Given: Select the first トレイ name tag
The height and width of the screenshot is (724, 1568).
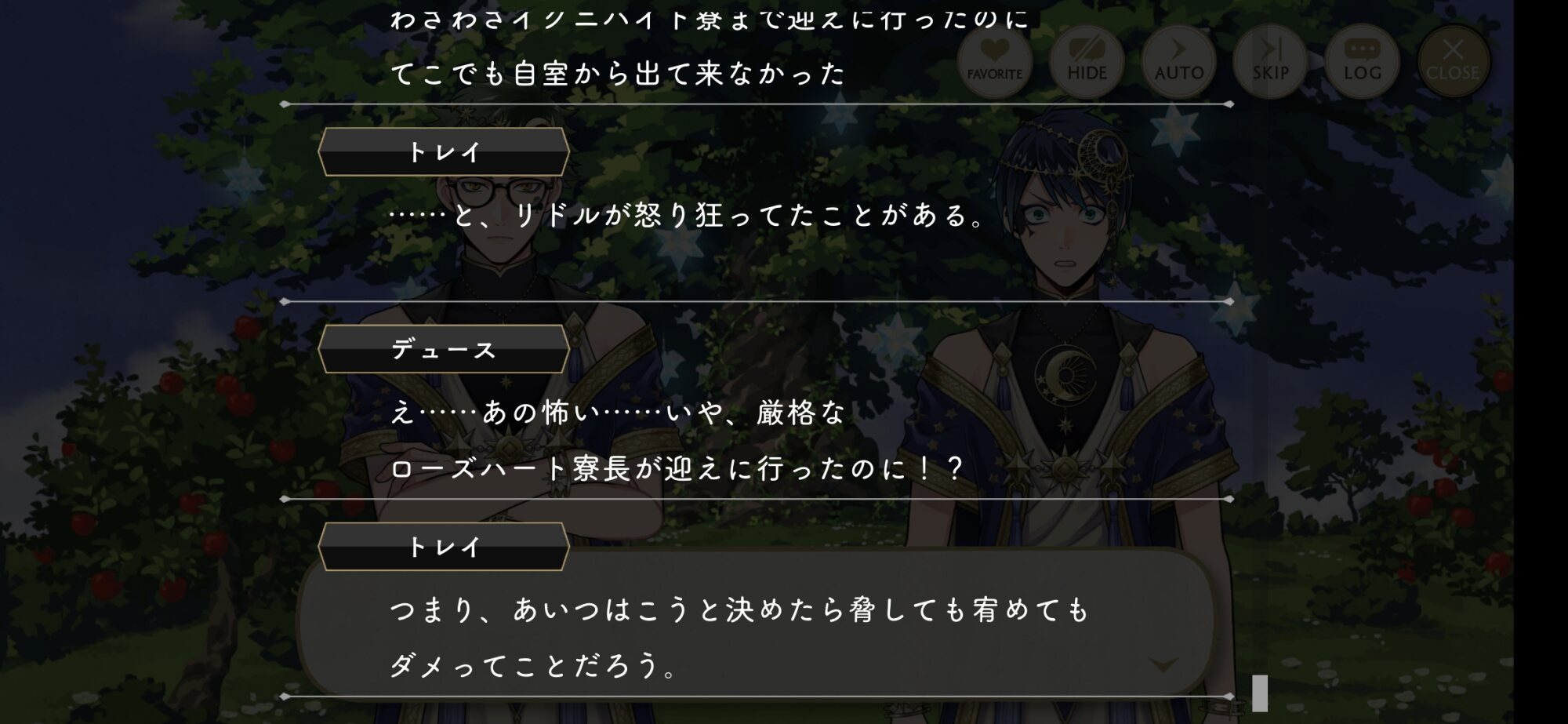Looking at the screenshot, I should click(444, 152).
